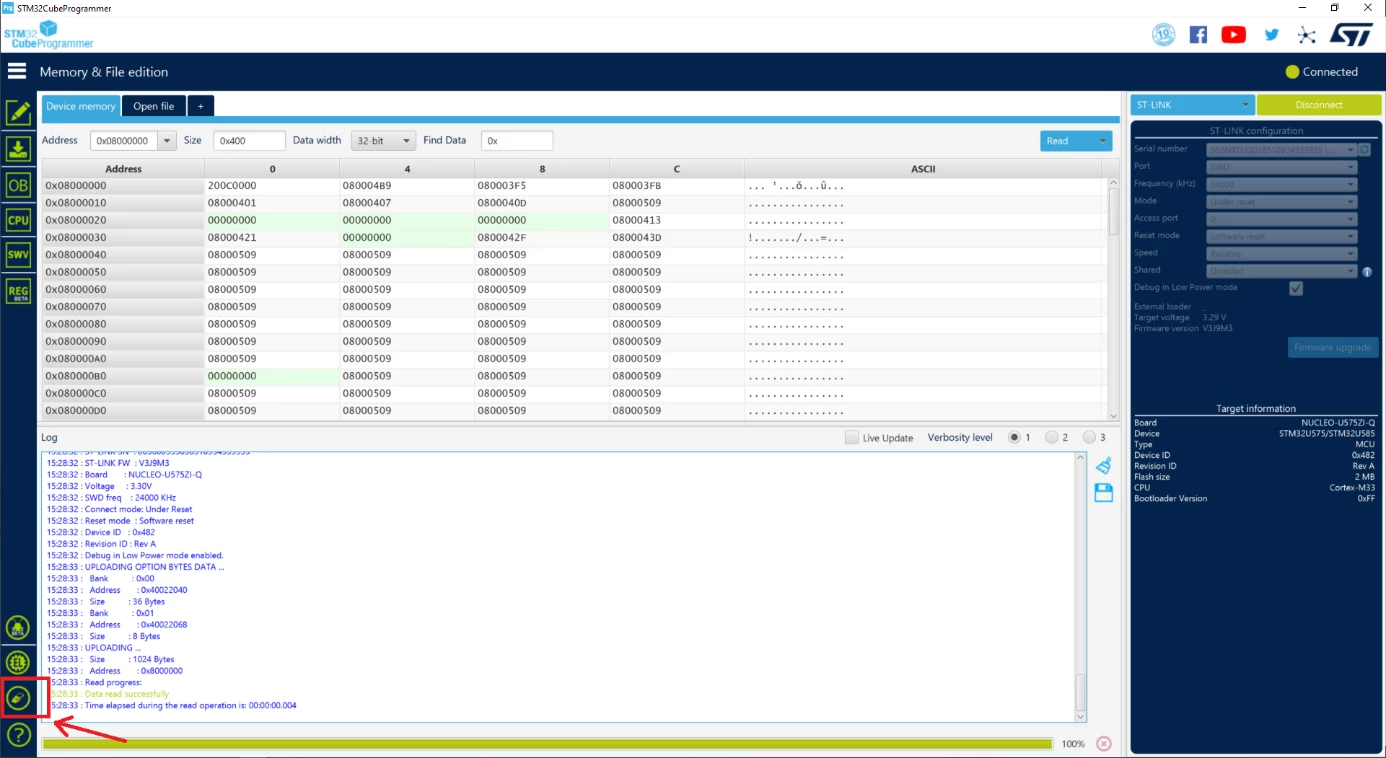Viewport: 1386px width, 758px height.
Task: Click the STM32CubeProgrammer logo
Action: pos(48,35)
